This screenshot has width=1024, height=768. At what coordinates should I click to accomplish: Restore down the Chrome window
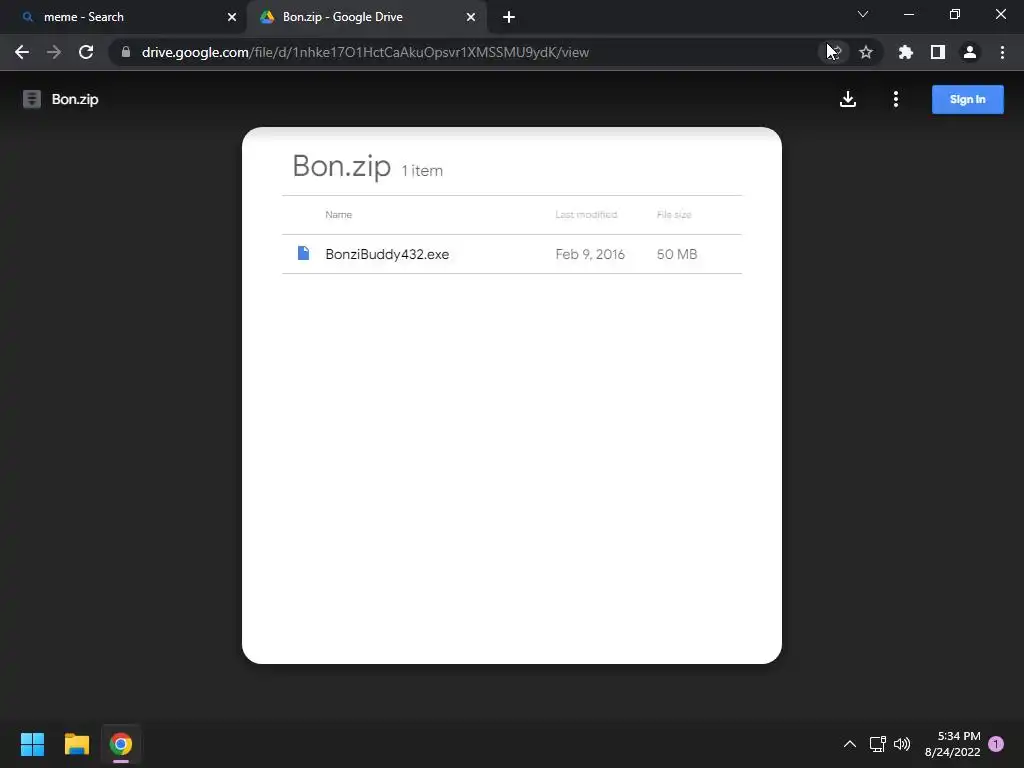pos(955,14)
